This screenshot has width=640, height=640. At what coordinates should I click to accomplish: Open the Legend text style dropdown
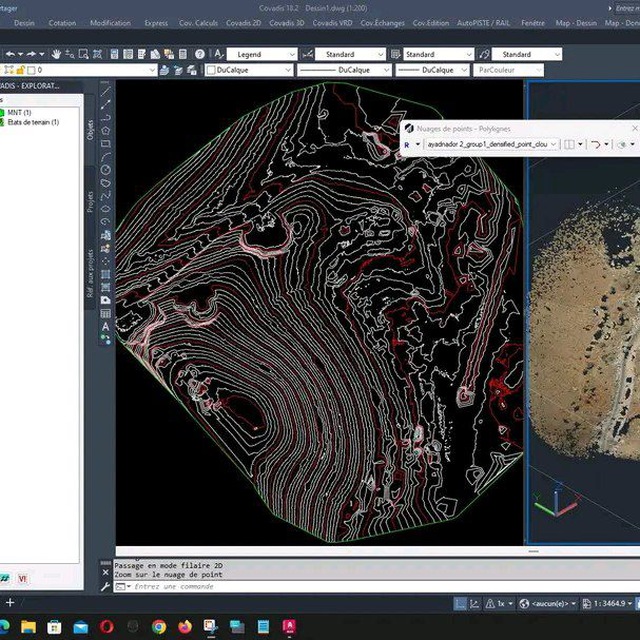pyautogui.click(x=262, y=54)
